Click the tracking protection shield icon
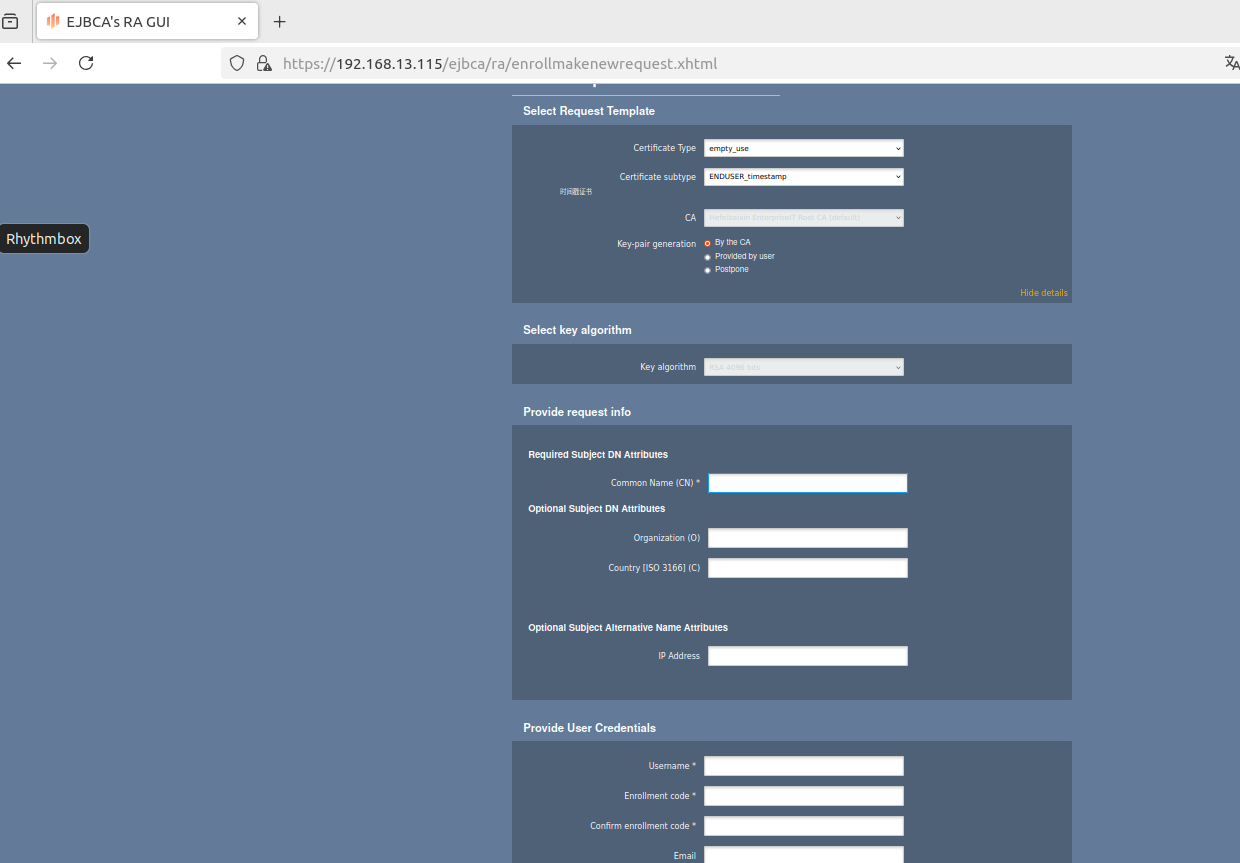This screenshot has width=1240, height=863. coord(237,63)
